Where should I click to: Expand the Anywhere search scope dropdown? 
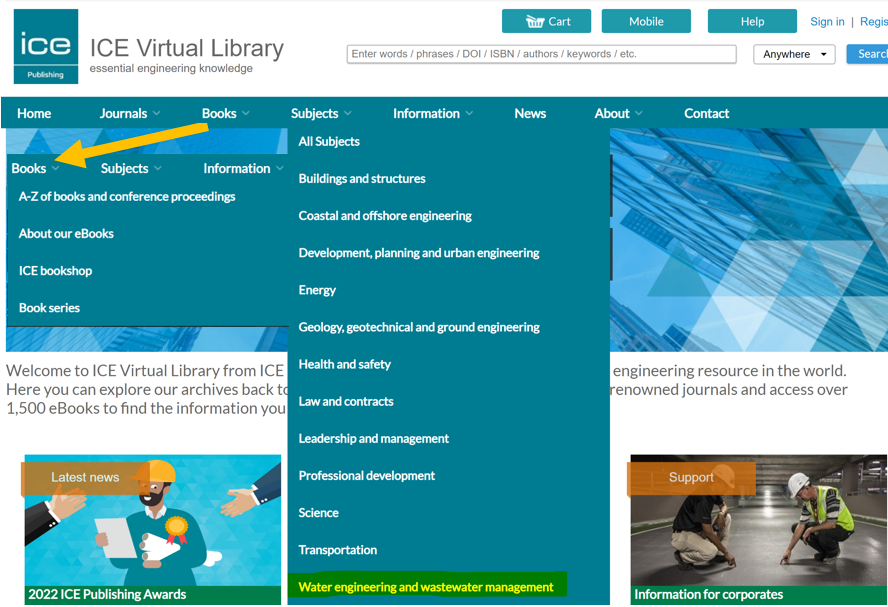coord(794,54)
